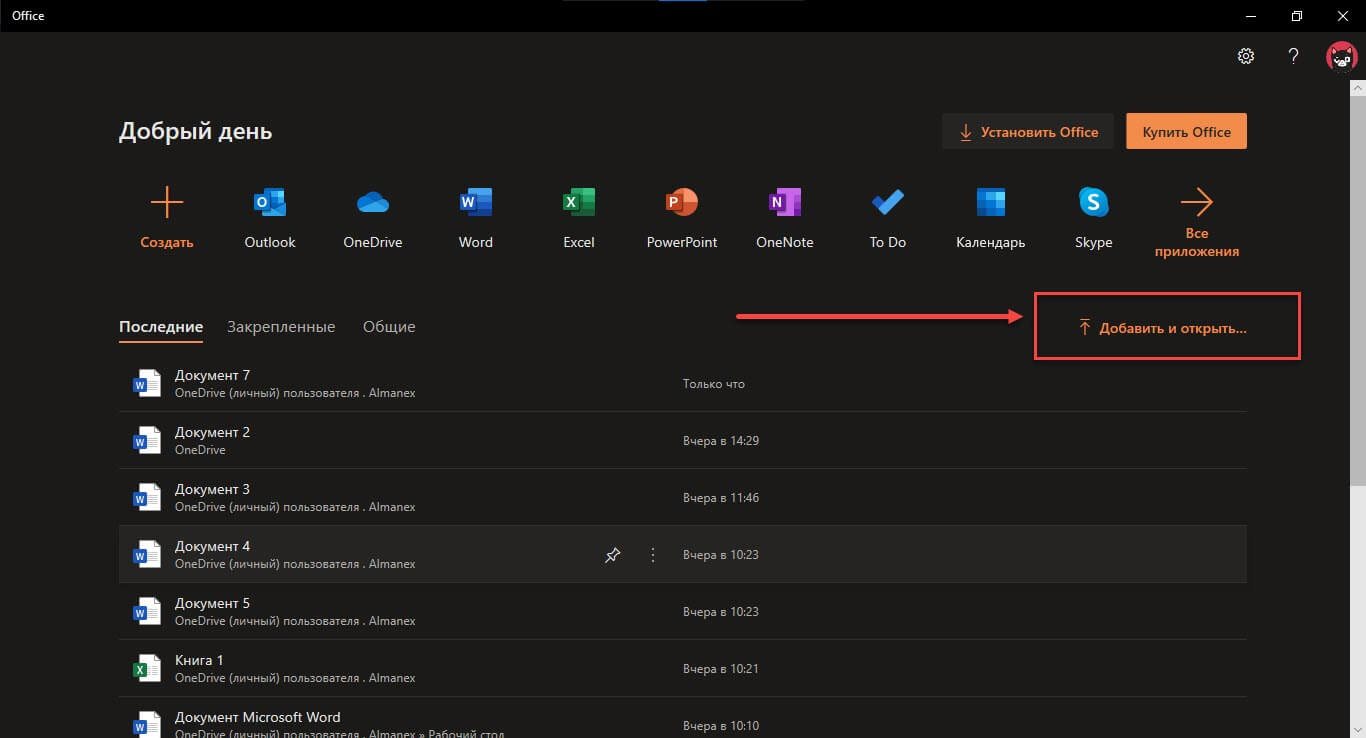Click Вчера в 11:46 timestamp
Screen dimensions: 1366x738
[x=721, y=498]
